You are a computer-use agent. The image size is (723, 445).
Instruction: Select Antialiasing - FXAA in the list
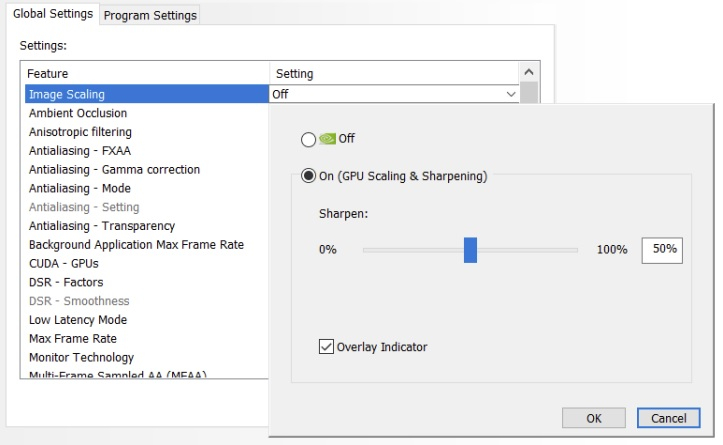pos(80,151)
